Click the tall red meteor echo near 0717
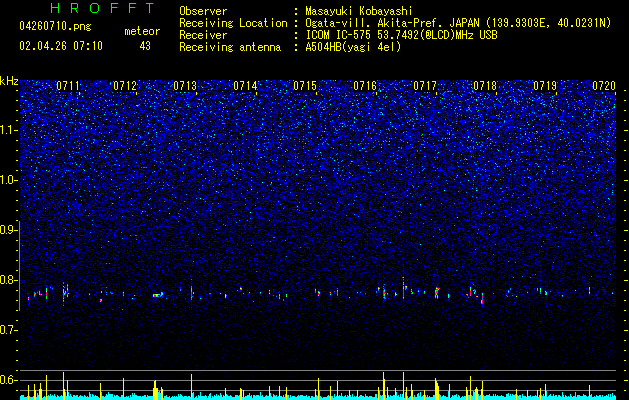629x400 pixels. pos(404,288)
